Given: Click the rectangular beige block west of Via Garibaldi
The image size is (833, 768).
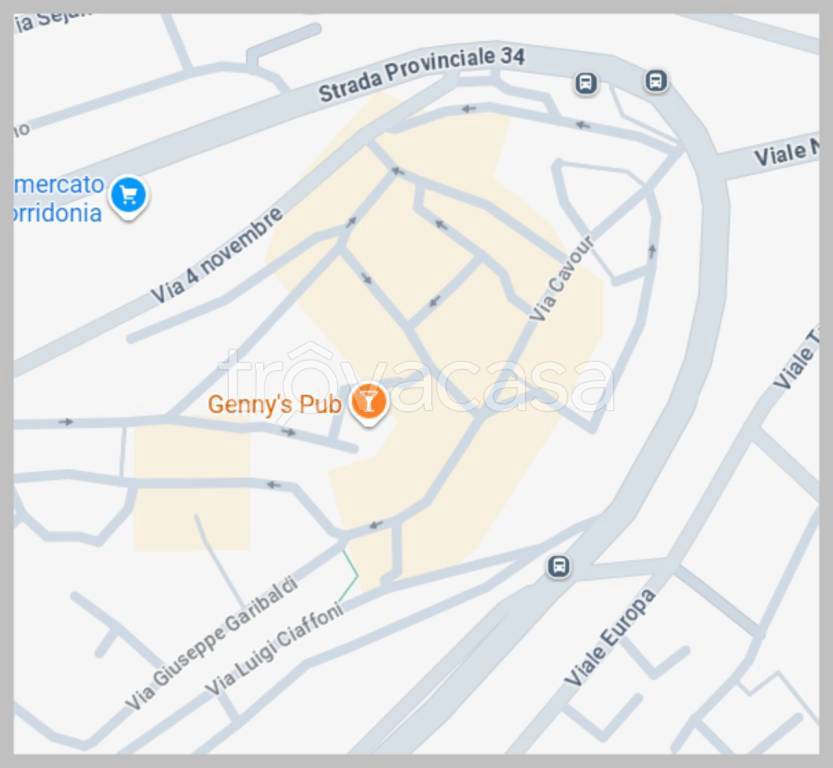Looking at the screenshot, I should click(x=191, y=489).
